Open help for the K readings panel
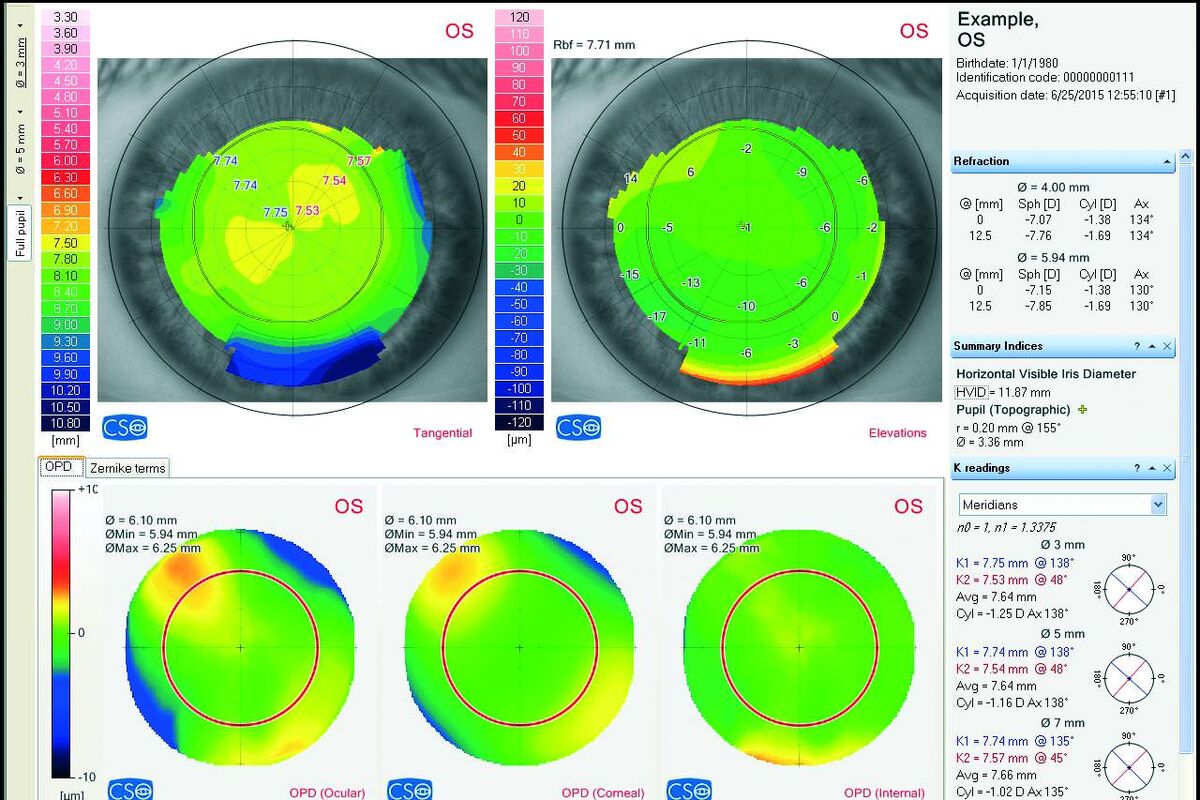 click(1137, 468)
